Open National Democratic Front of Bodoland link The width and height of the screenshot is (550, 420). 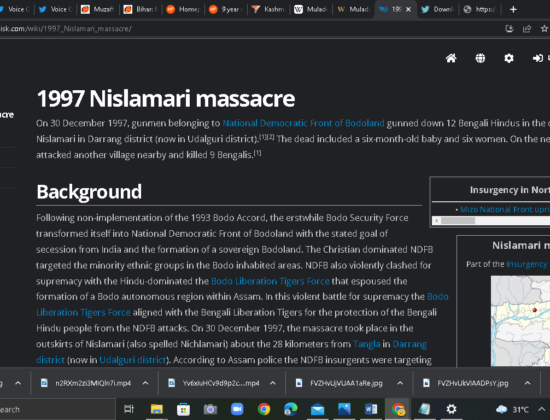click(x=303, y=123)
